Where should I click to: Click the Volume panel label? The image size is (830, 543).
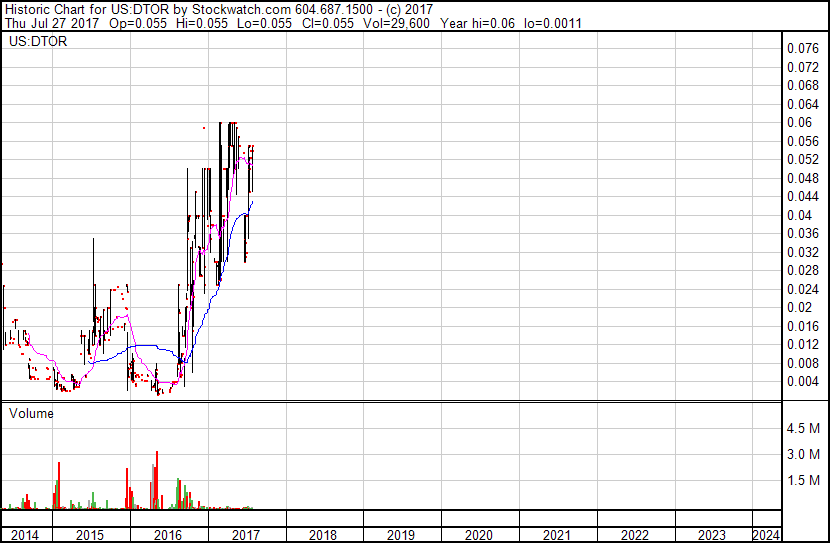point(31,413)
